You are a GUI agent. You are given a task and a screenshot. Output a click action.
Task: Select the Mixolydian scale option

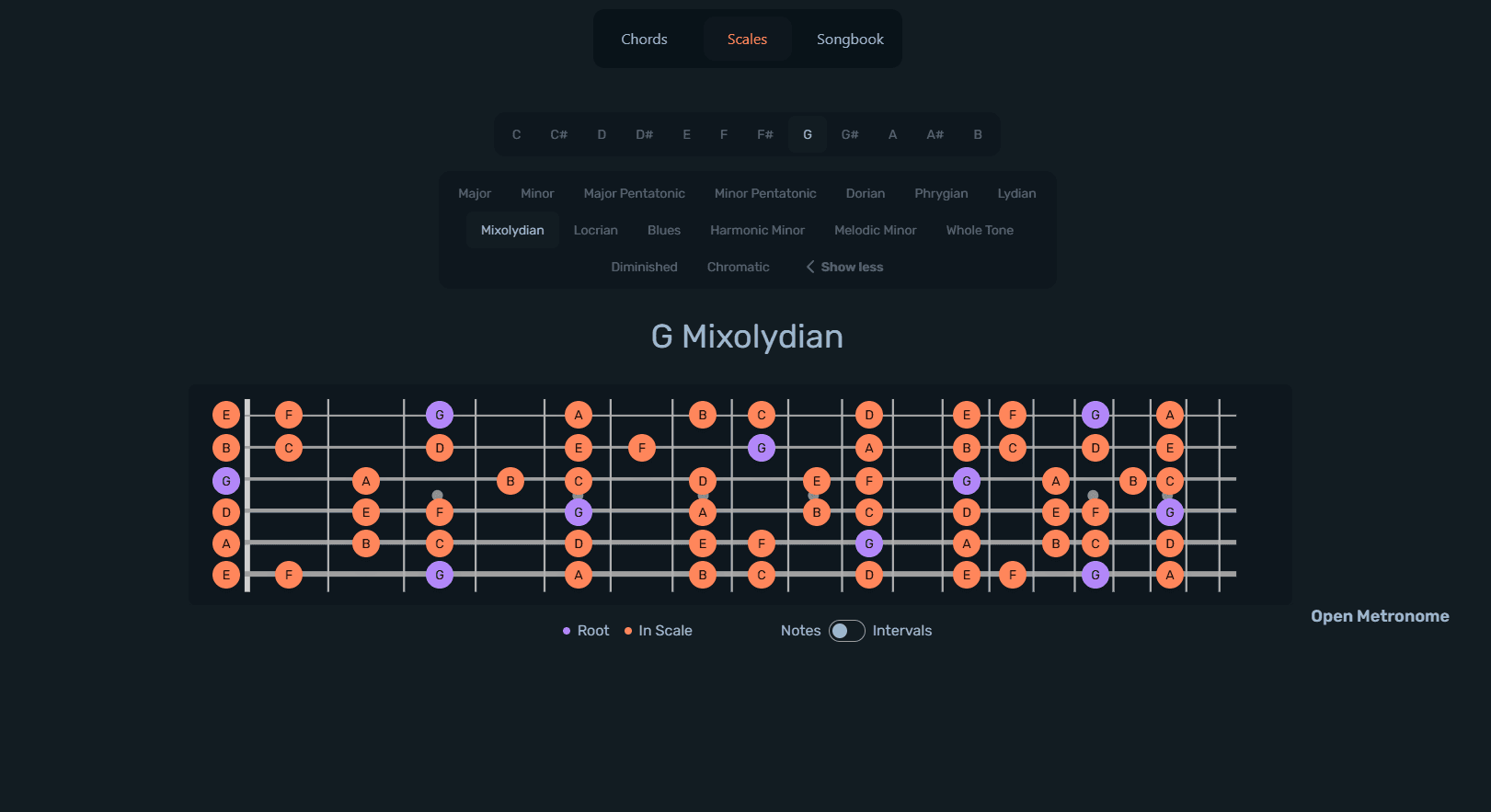coord(512,230)
